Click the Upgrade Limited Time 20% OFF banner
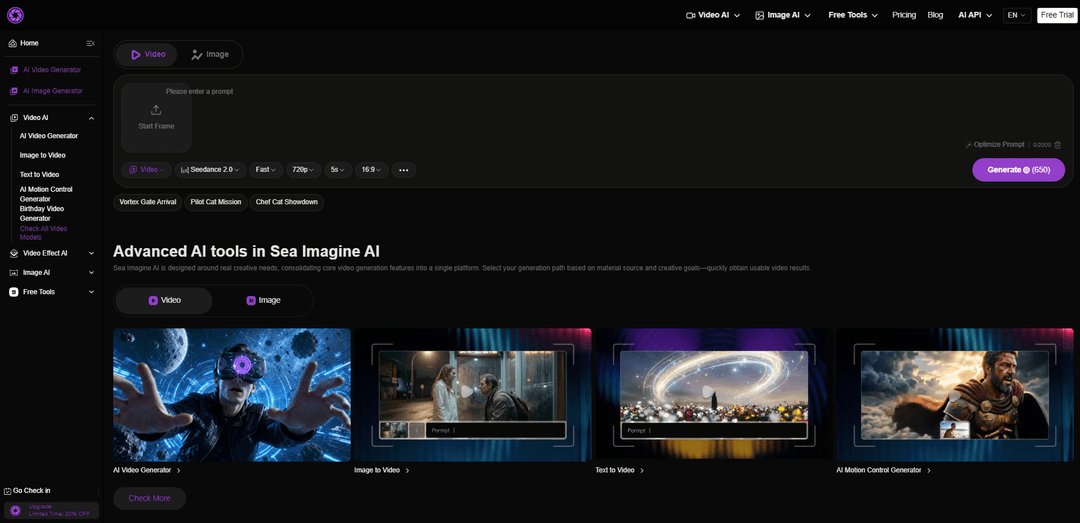The width and height of the screenshot is (1080, 523). pos(52,511)
